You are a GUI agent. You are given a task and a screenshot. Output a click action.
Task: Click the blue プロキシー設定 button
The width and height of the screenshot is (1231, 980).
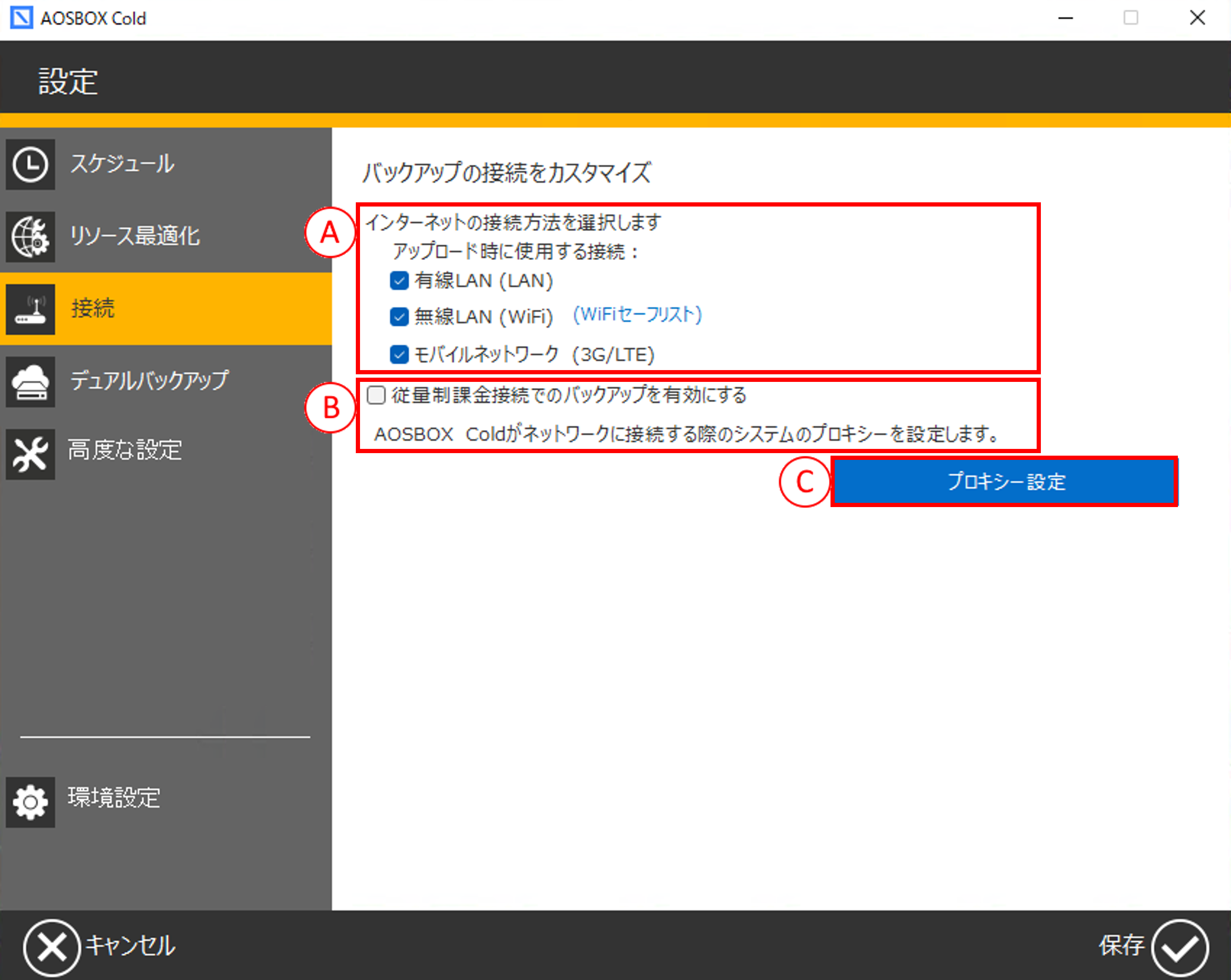point(1005,482)
